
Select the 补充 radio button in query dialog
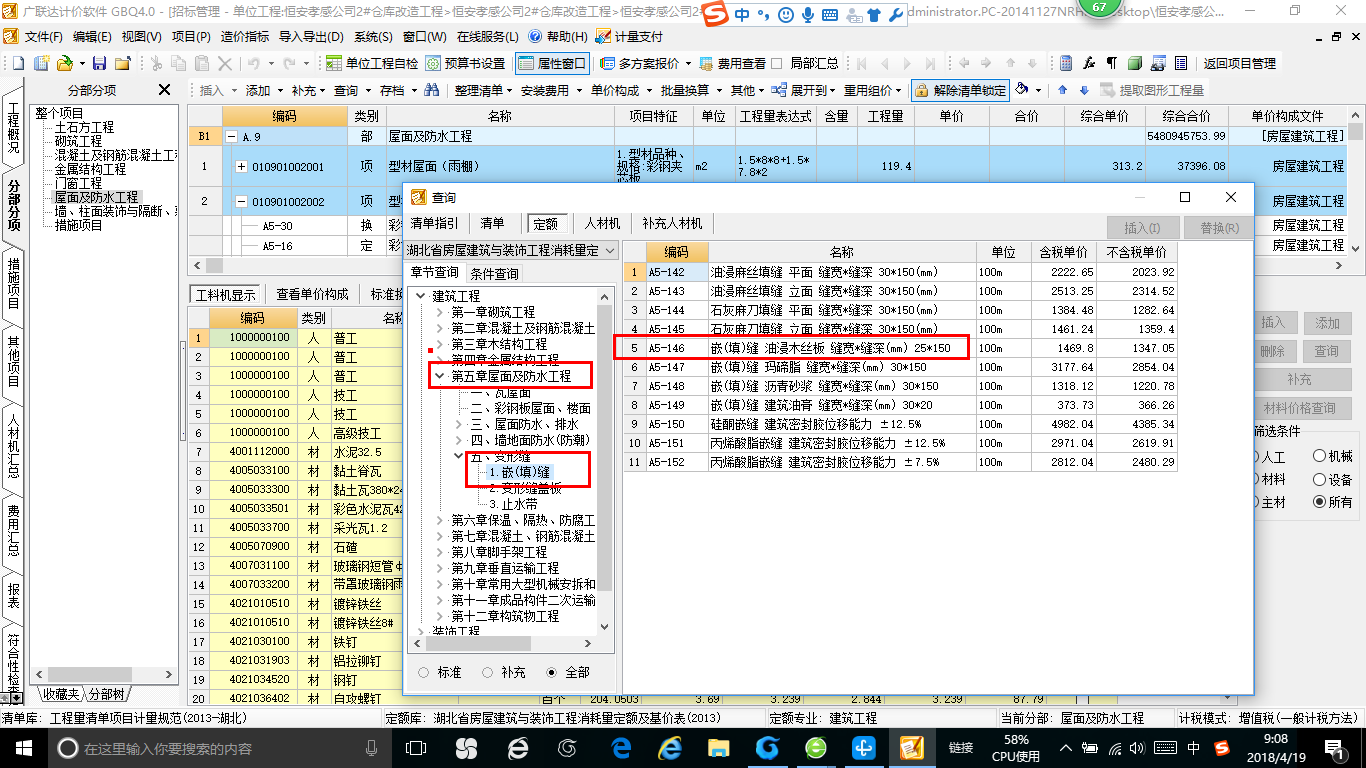click(488, 672)
